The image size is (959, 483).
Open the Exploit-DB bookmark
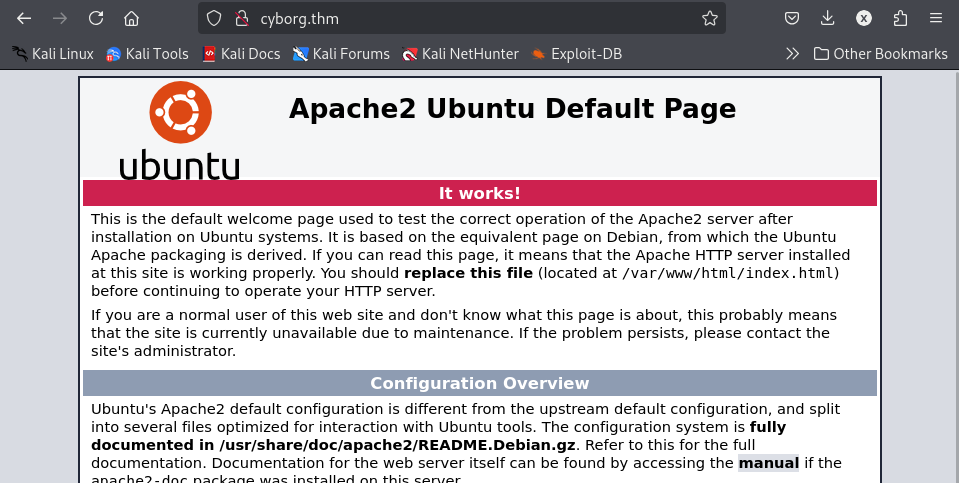(x=576, y=54)
